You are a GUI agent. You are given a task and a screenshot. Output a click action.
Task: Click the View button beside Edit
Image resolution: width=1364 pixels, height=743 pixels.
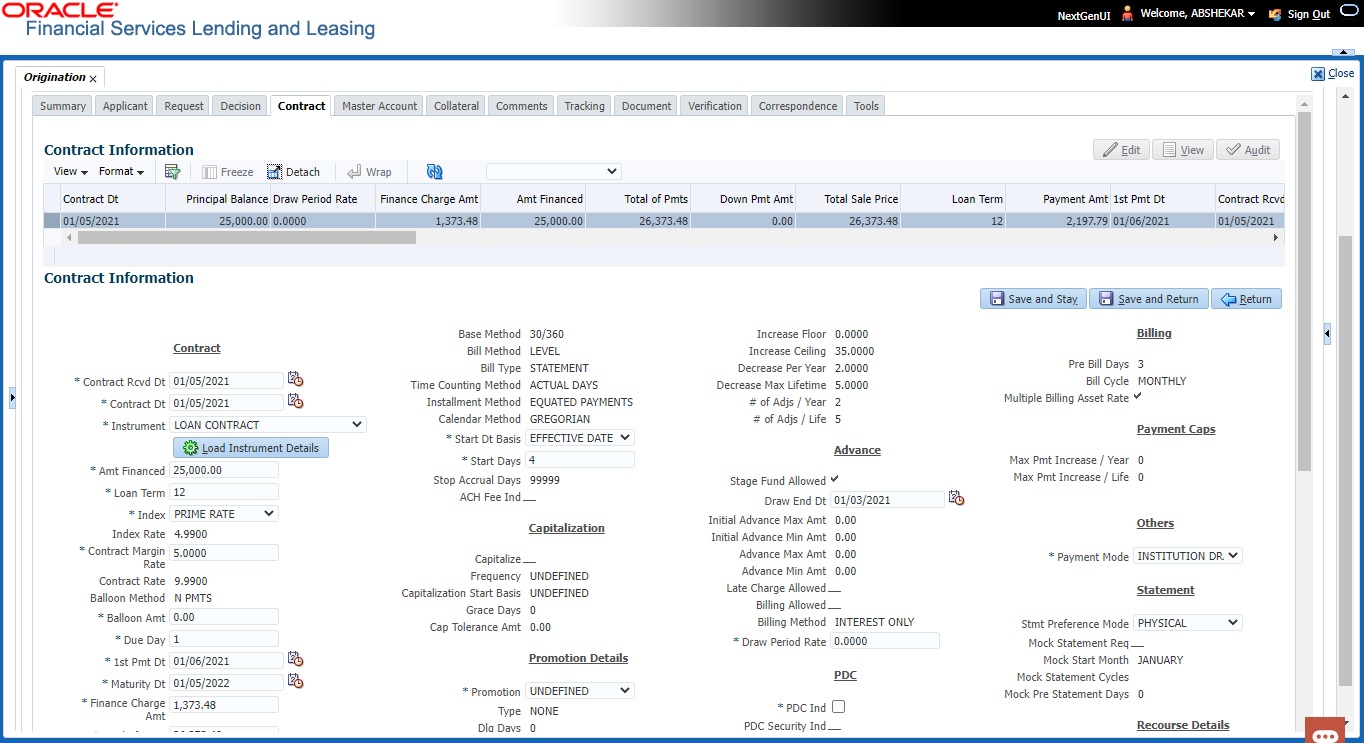pos(1182,150)
